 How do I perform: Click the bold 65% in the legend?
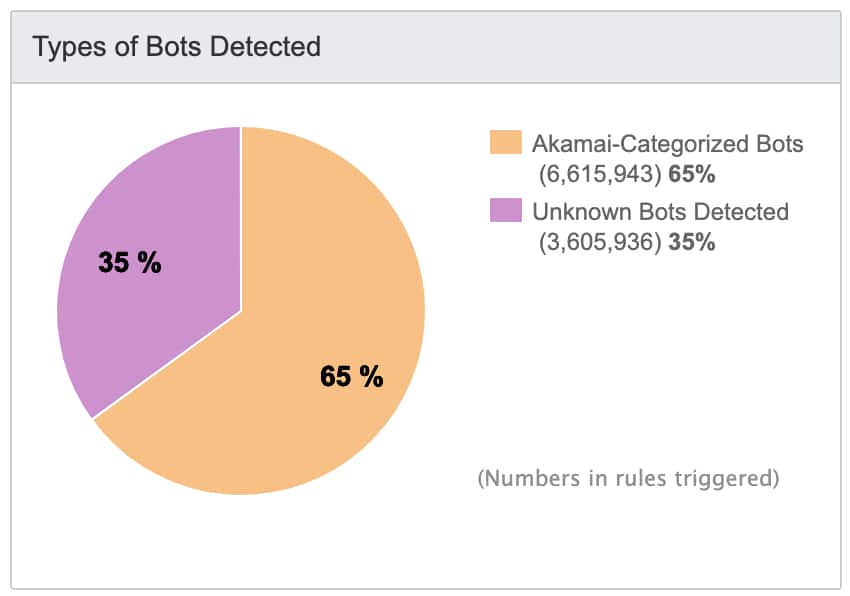click(x=692, y=174)
